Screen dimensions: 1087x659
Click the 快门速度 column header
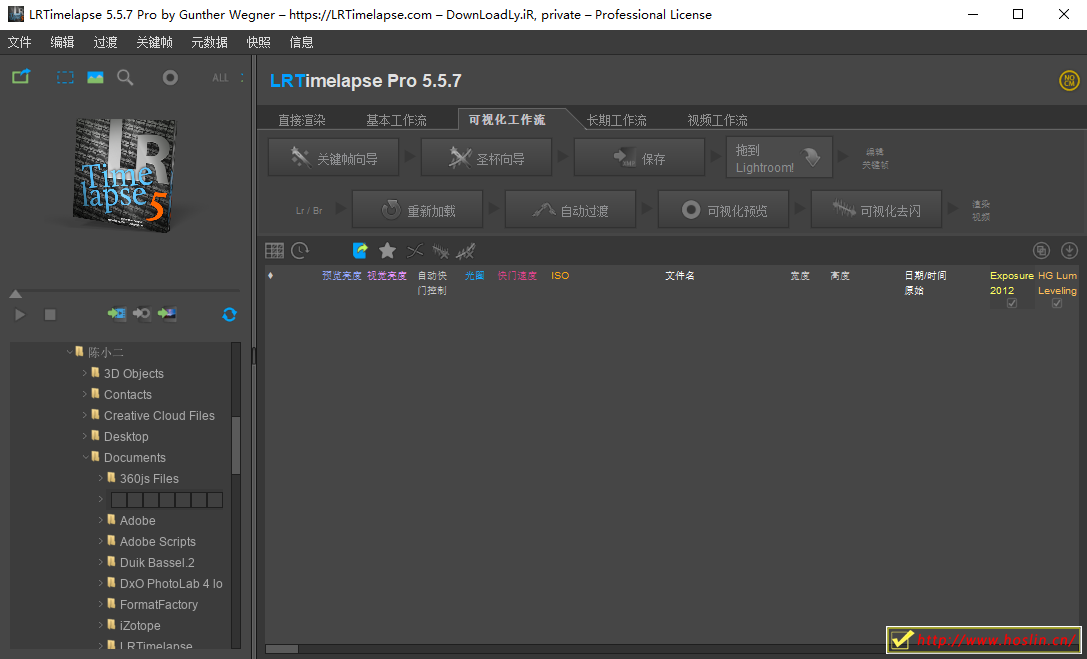coord(517,276)
